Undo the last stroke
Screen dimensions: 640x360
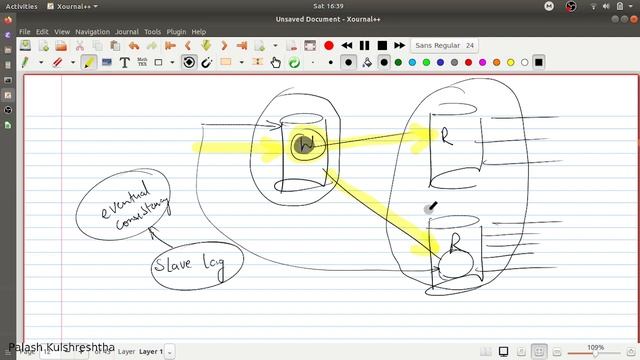pos(134,45)
